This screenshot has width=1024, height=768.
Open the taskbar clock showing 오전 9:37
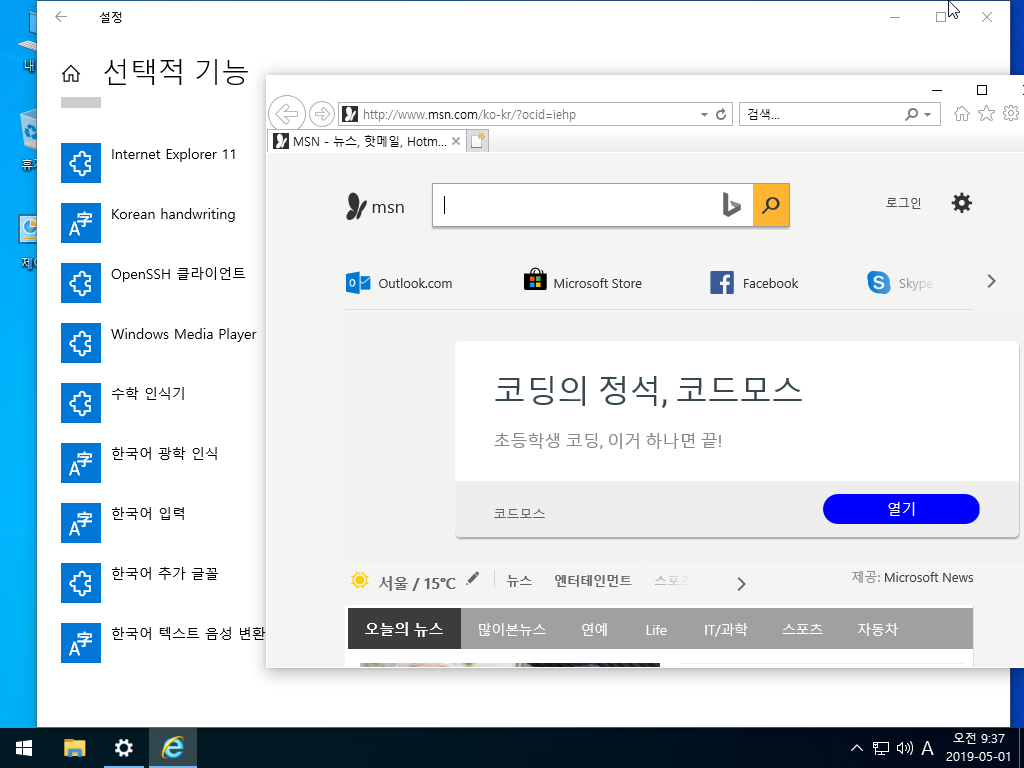click(x=978, y=748)
